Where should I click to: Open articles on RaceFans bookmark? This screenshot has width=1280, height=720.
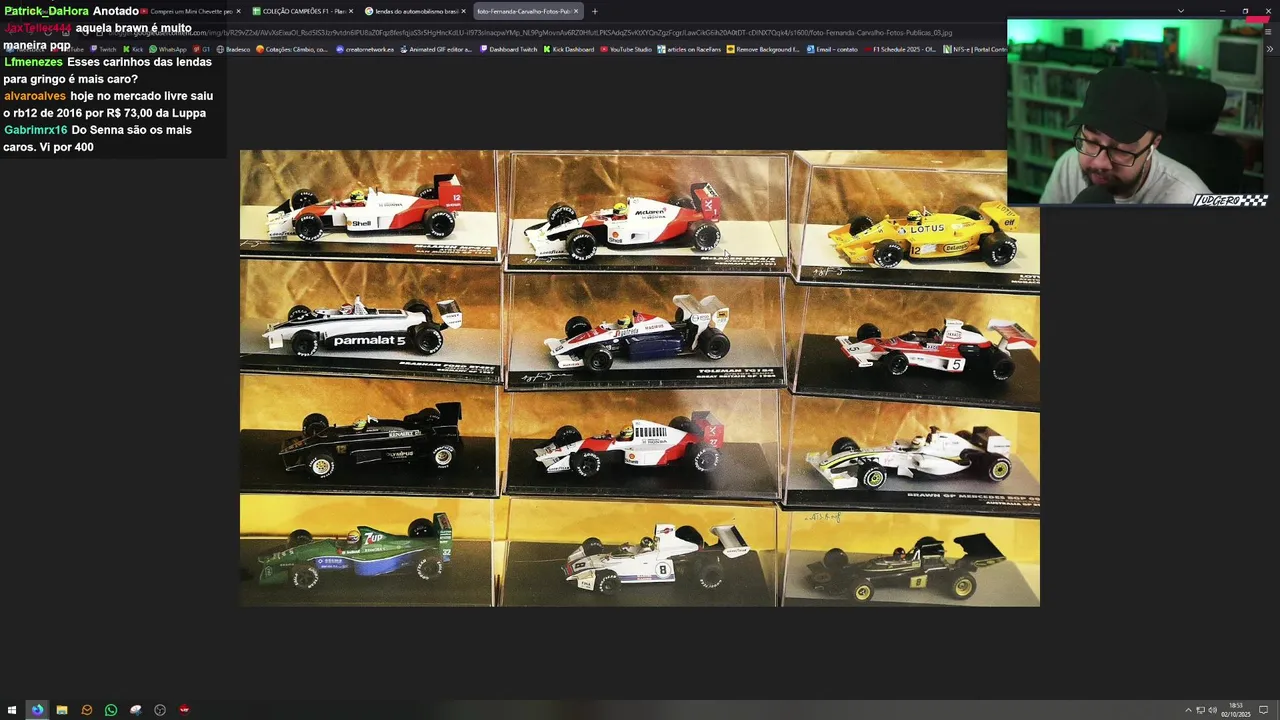(689, 49)
